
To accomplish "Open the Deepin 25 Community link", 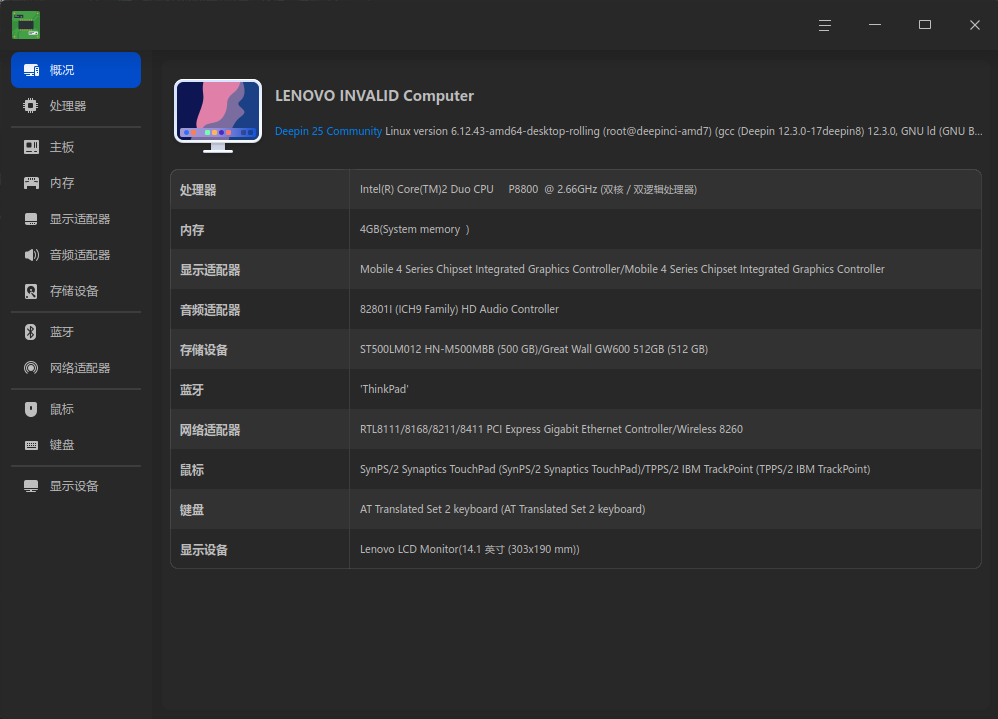I will 328,131.
